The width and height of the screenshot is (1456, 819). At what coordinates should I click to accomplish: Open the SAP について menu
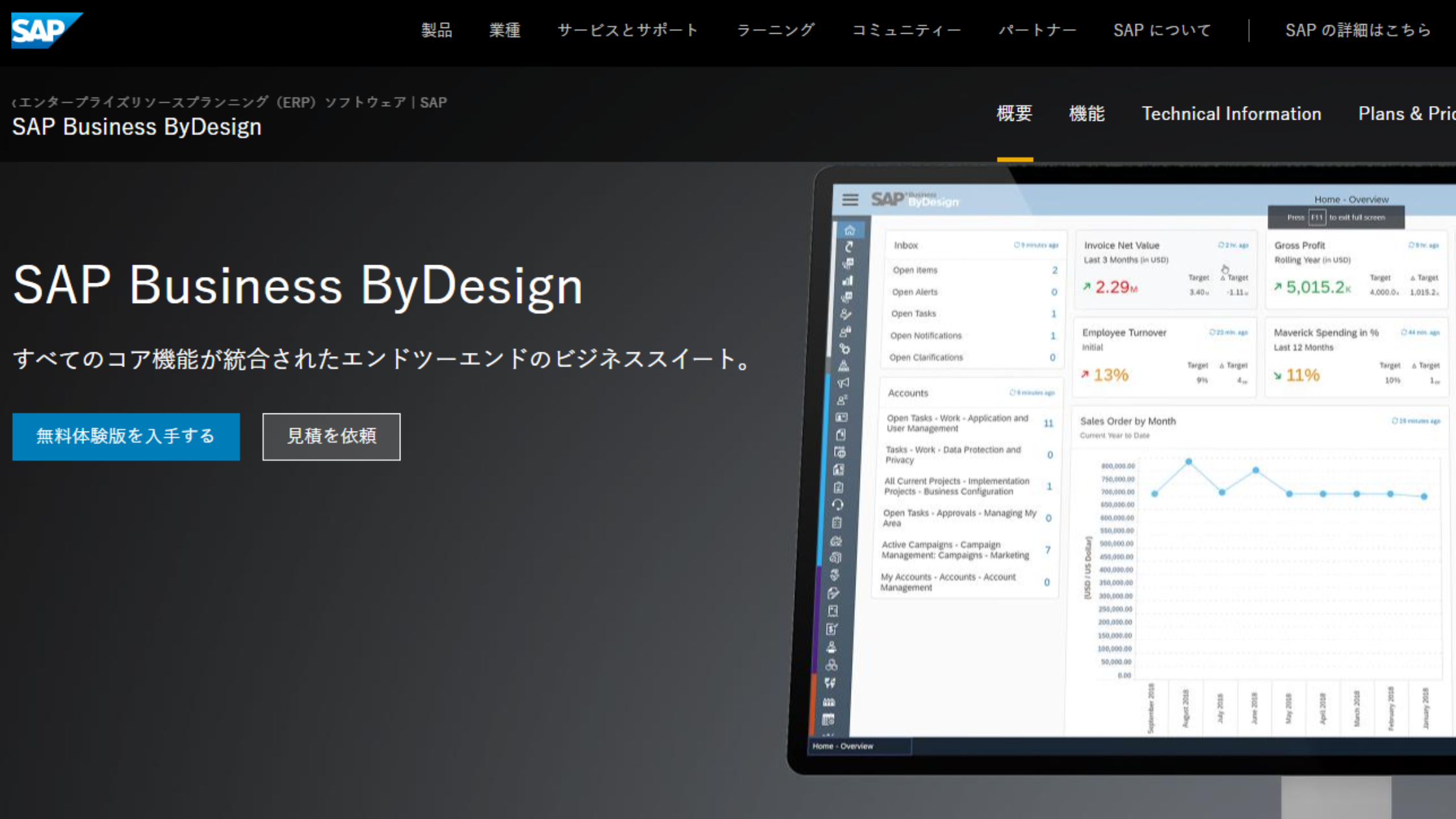click(1162, 30)
